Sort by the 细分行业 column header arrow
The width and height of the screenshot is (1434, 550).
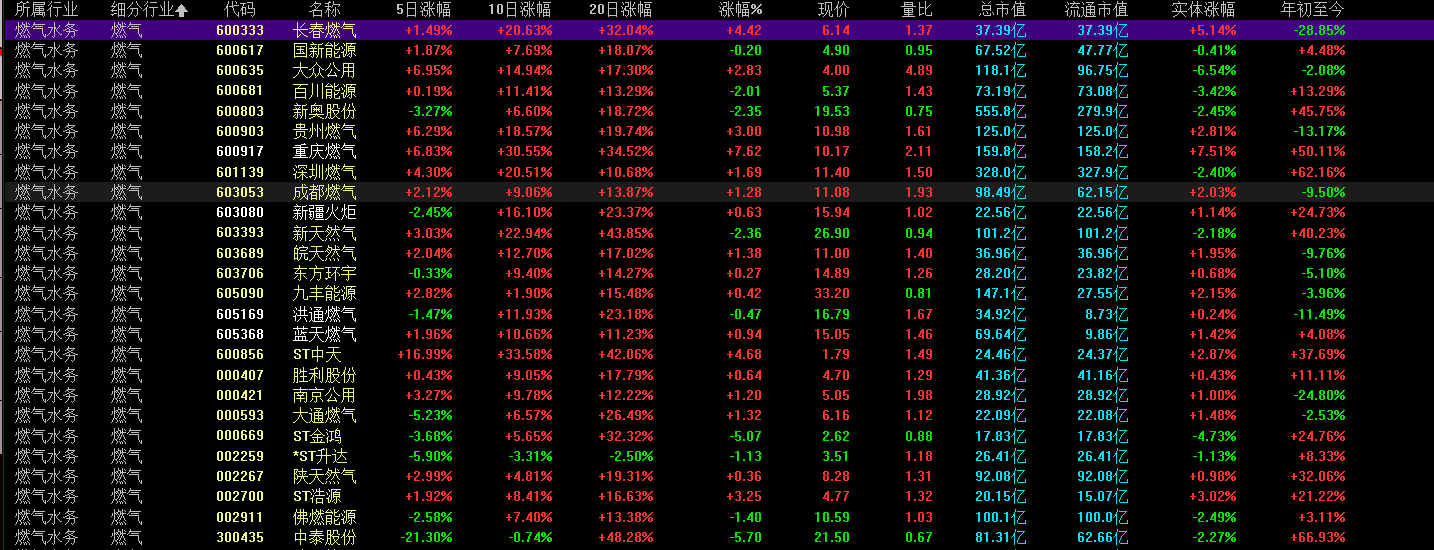pos(182,10)
